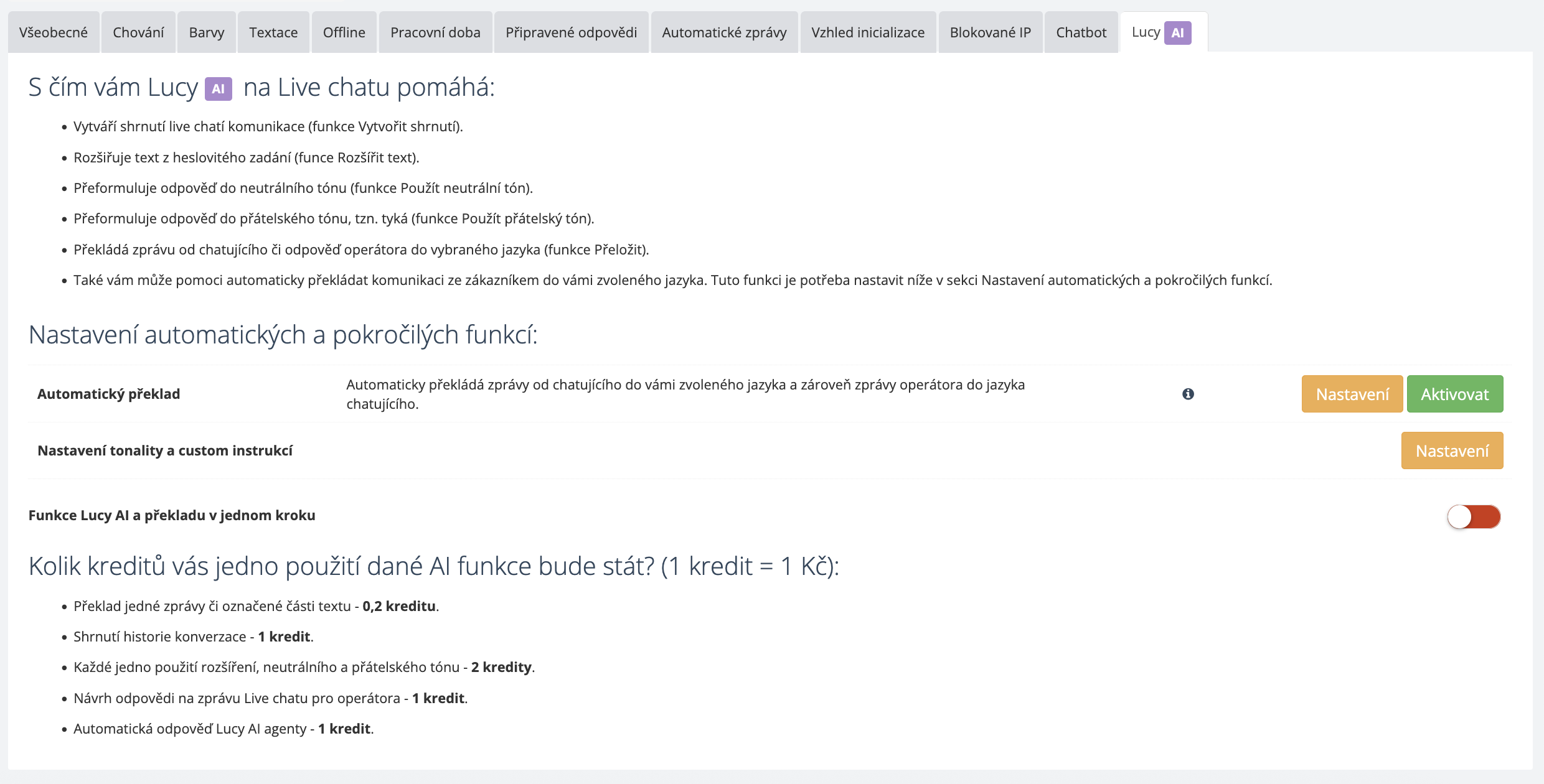Go to the Textace tab
The image size is (1544, 784).
coord(273,32)
